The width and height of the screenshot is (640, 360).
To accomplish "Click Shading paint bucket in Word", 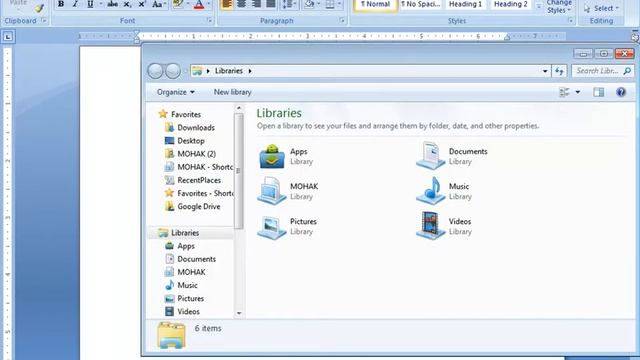I will tap(309, 4).
